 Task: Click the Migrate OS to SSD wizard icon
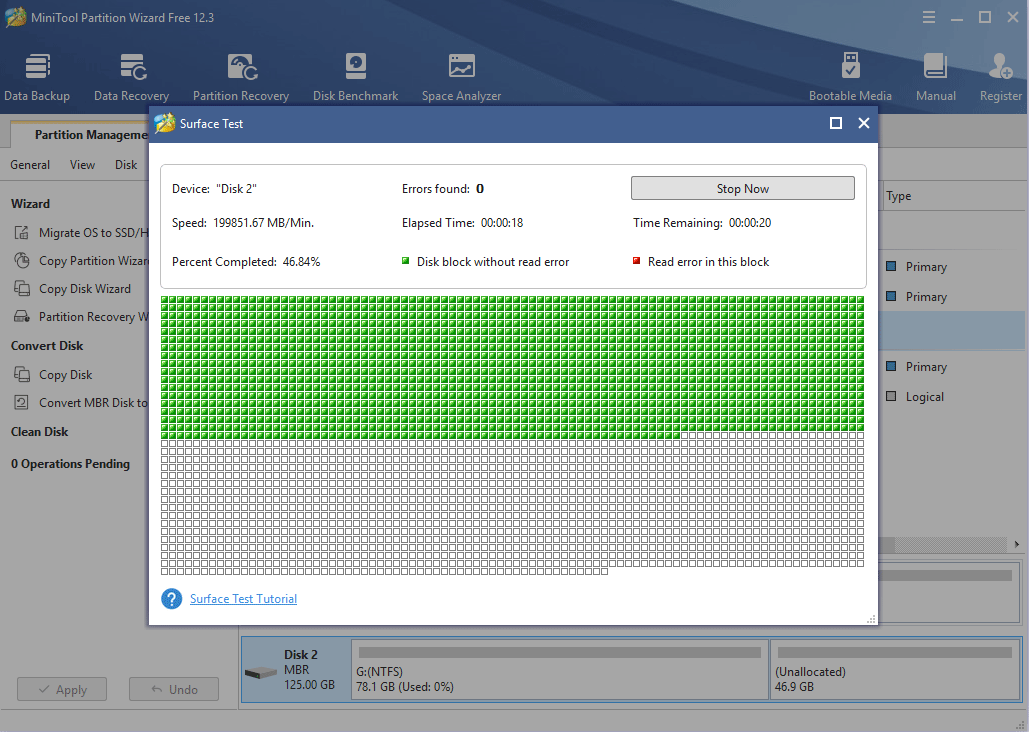[x=22, y=232]
